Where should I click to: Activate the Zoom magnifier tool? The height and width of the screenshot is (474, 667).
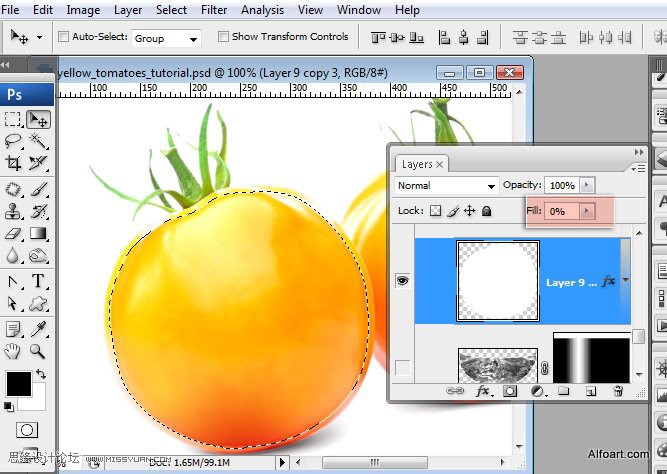point(38,351)
